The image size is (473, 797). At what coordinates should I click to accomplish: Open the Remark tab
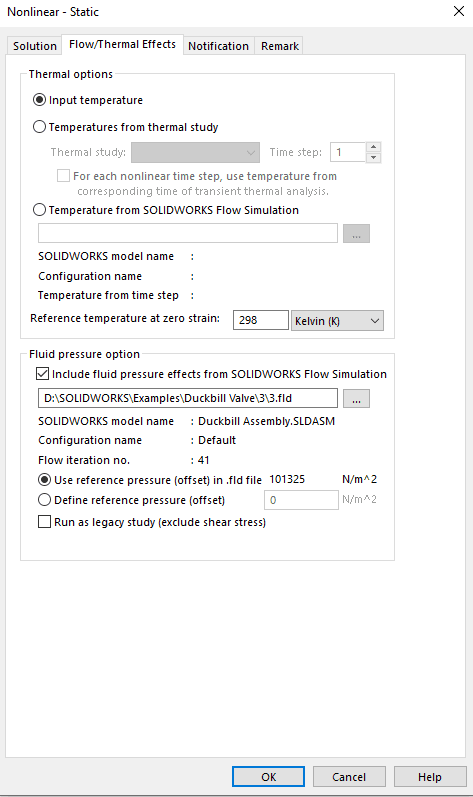279,46
